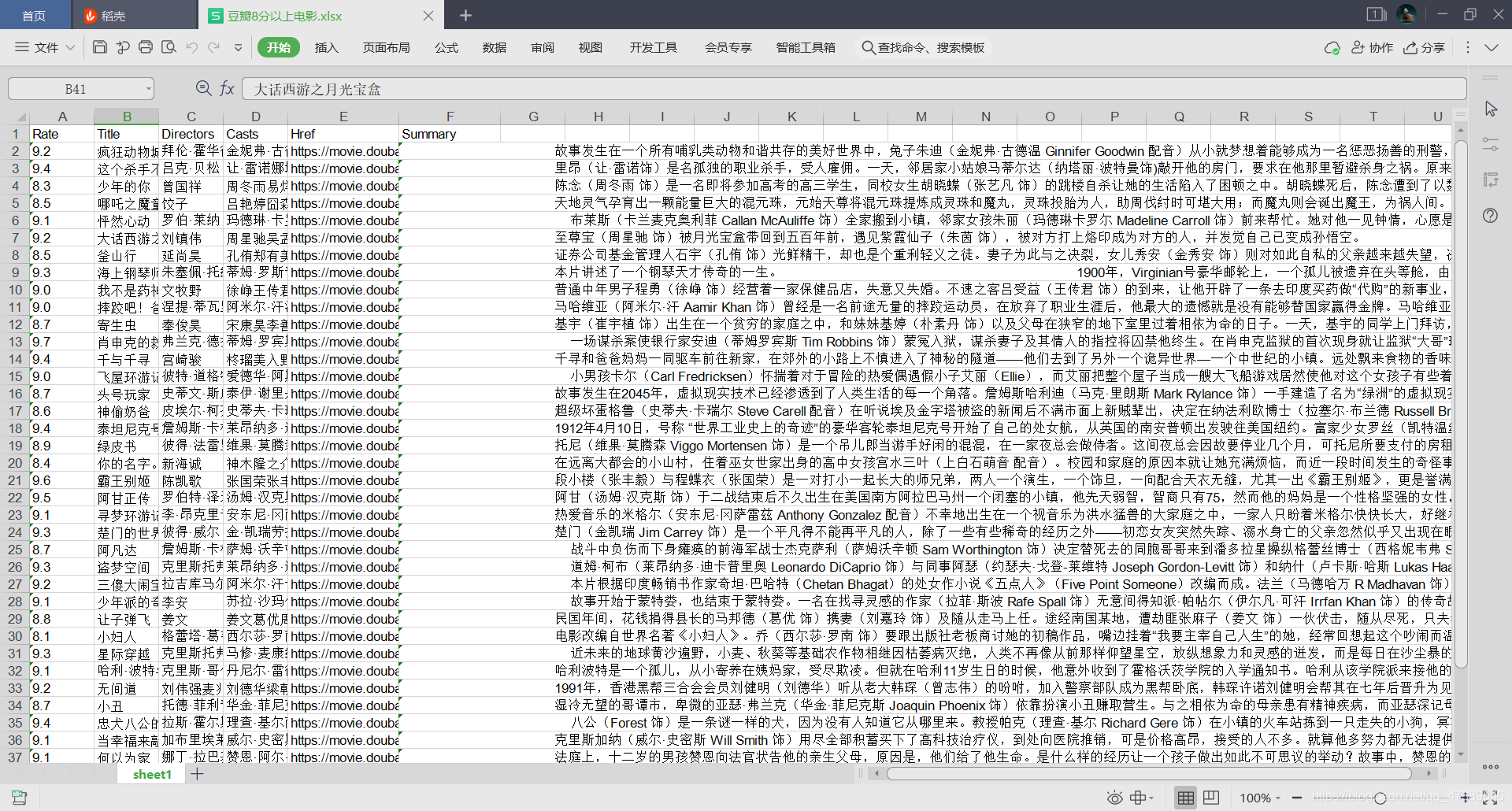
Task: Toggle reading mode crosshair icon
Action: coord(1139,798)
